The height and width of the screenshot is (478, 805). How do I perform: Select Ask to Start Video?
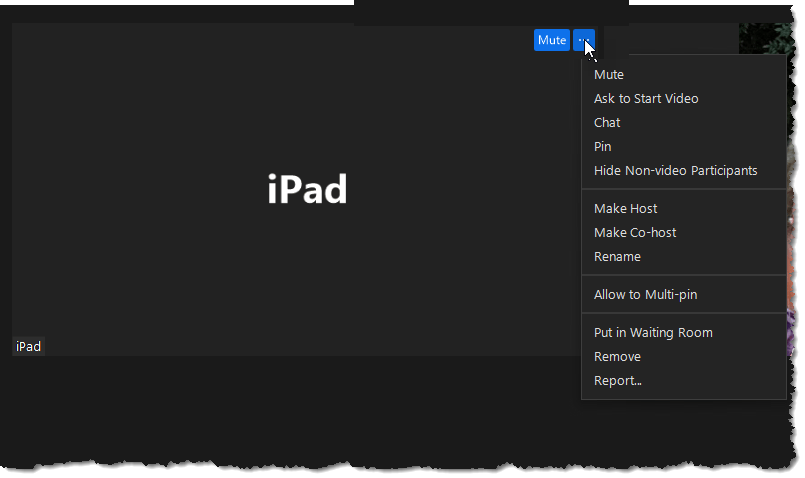[x=646, y=99]
